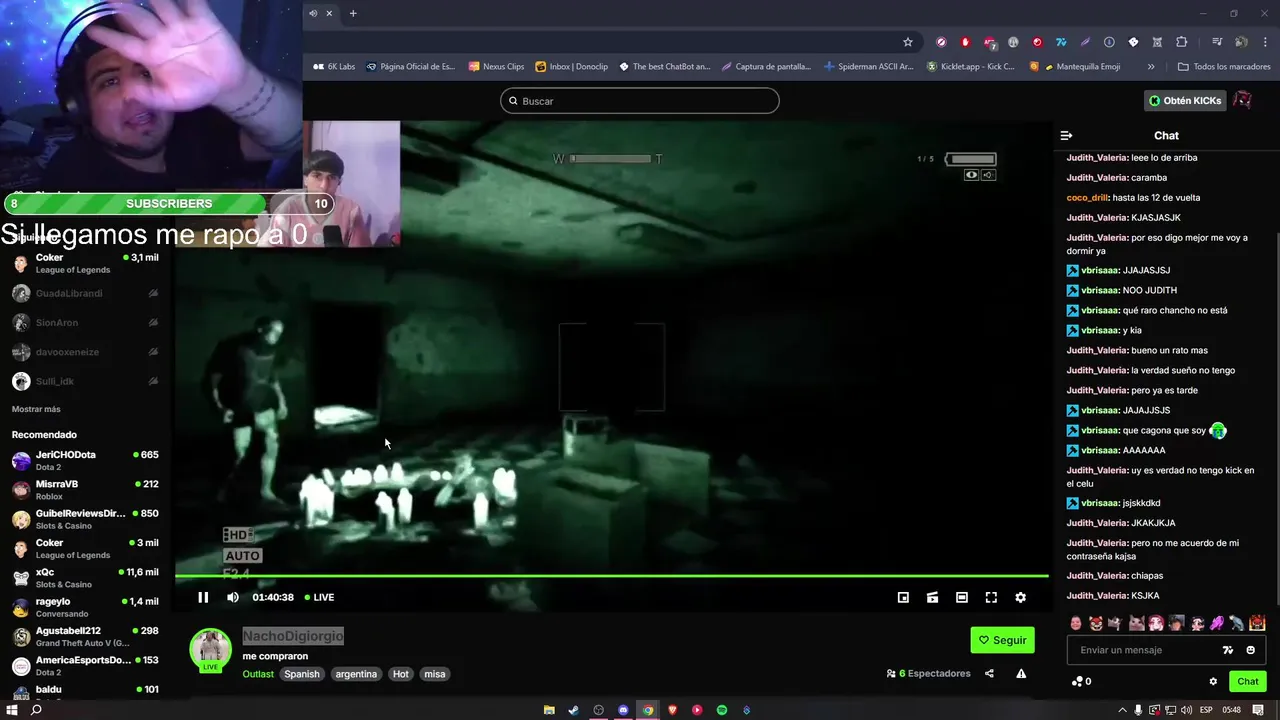Focus the Buscar search field
The image size is (1280, 720).
pyautogui.click(x=640, y=101)
